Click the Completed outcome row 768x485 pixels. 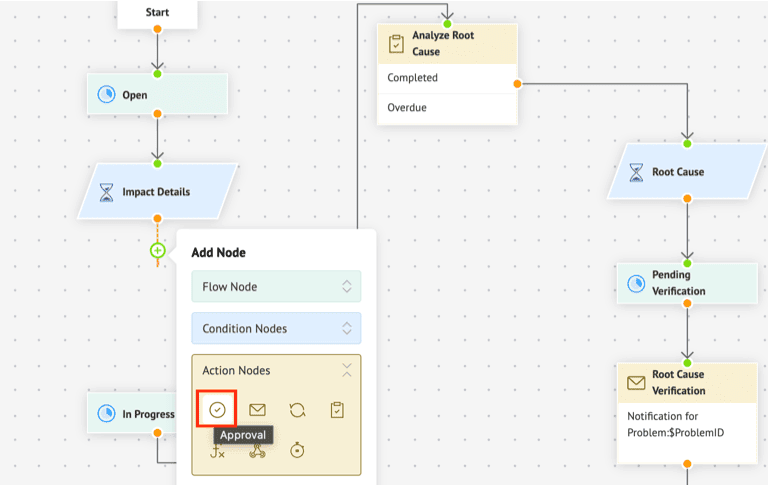pyautogui.click(x=447, y=78)
